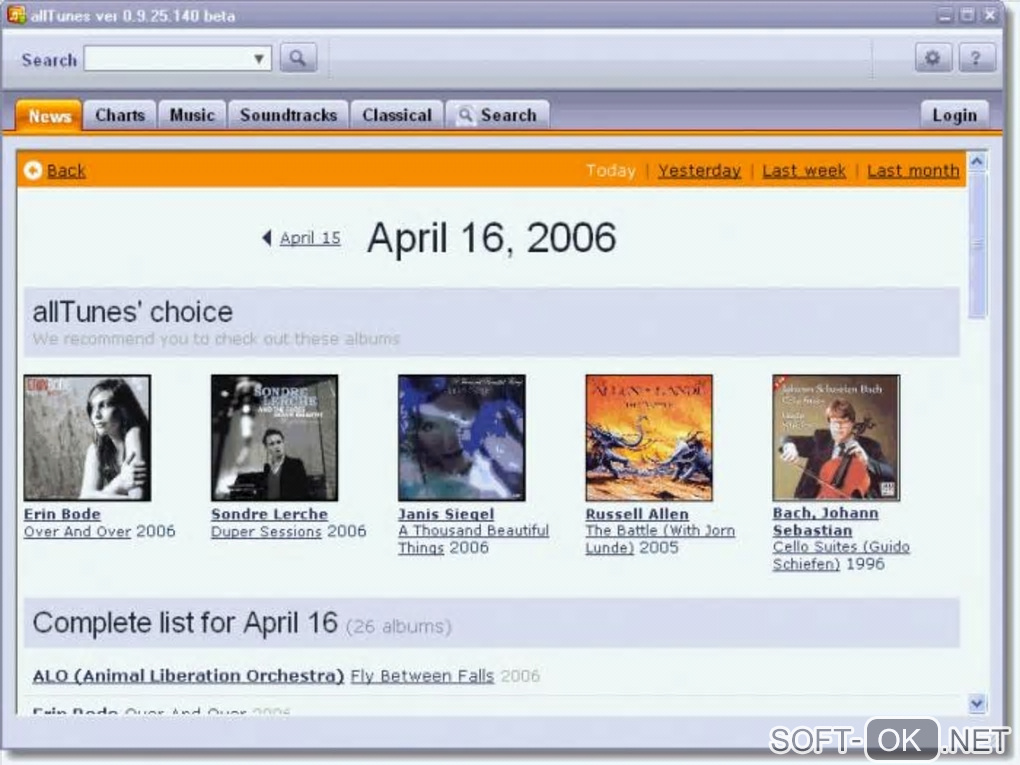Click the previous-day arrow beside April 15
The height and width of the screenshot is (765, 1020).
pyautogui.click(x=267, y=238)
